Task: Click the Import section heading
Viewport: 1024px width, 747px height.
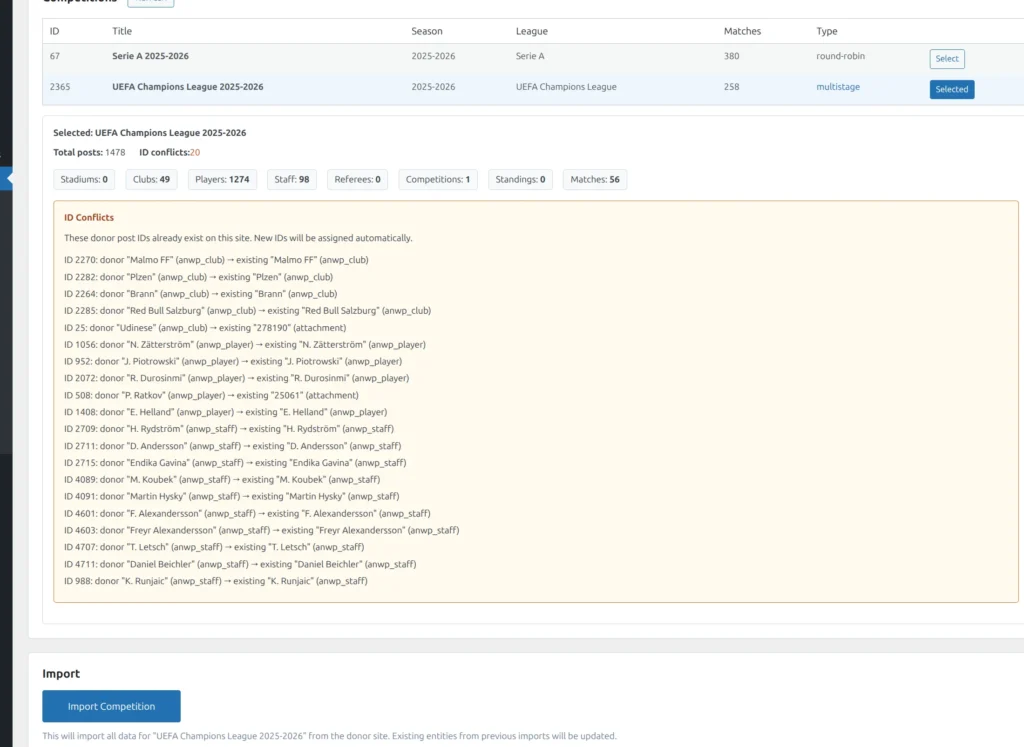Action: coord(61,674)
